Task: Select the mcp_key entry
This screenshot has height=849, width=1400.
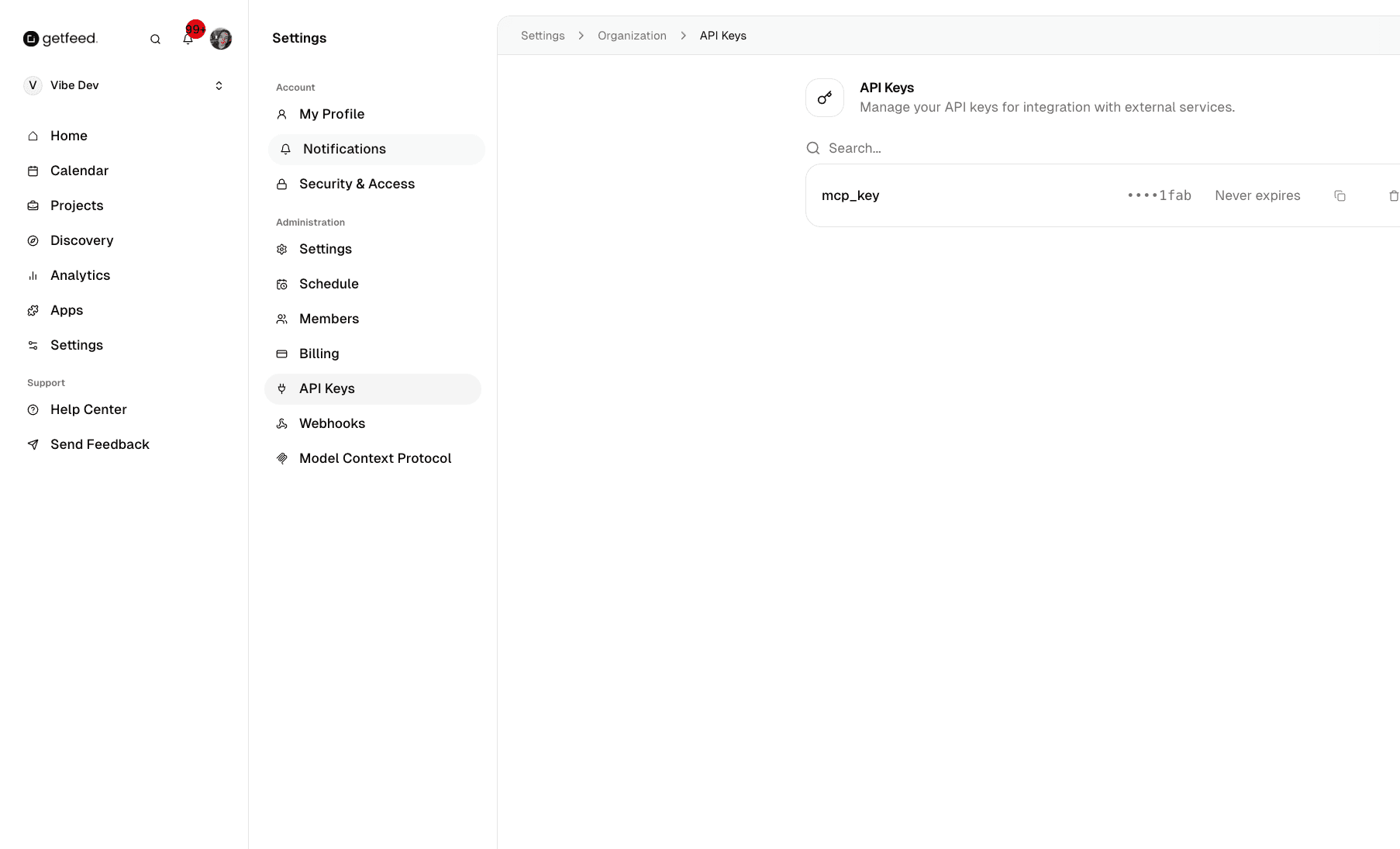Action: click(x=850, y=195)
